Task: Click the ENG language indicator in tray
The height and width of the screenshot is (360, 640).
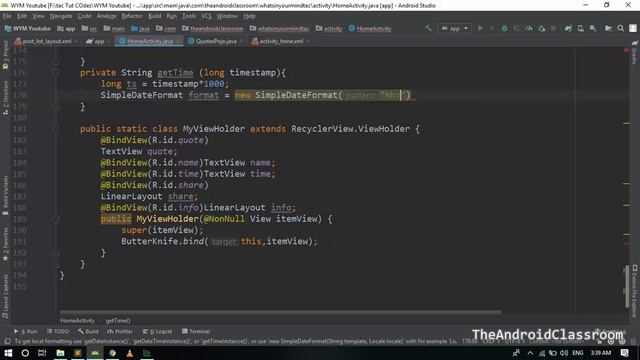Action: [x=578, y=353]
